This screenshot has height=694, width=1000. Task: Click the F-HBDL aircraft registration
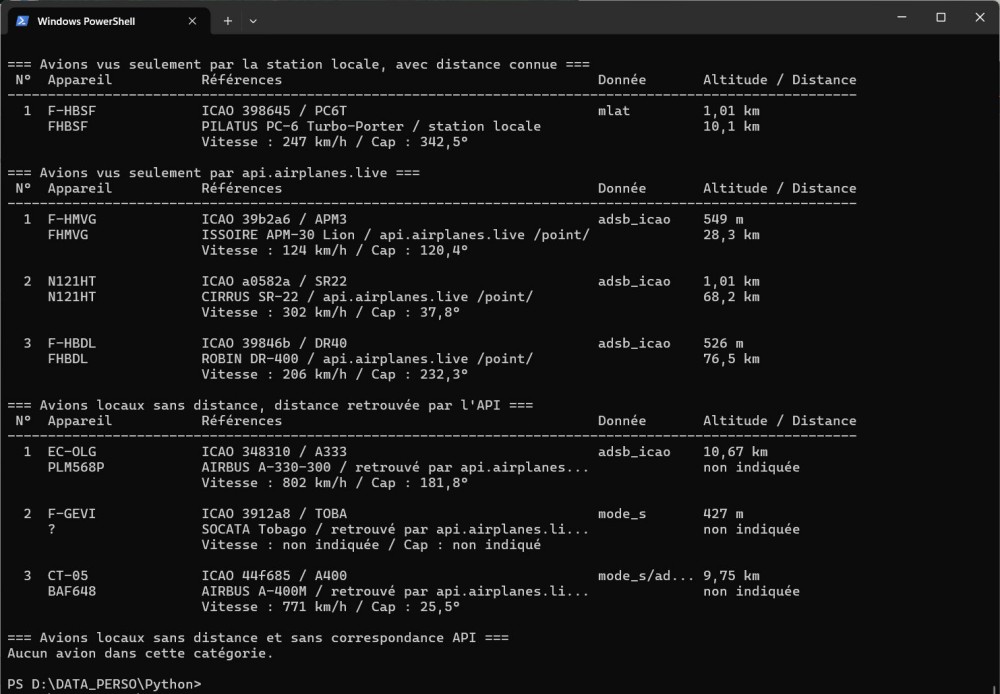(x=72, y=343)
